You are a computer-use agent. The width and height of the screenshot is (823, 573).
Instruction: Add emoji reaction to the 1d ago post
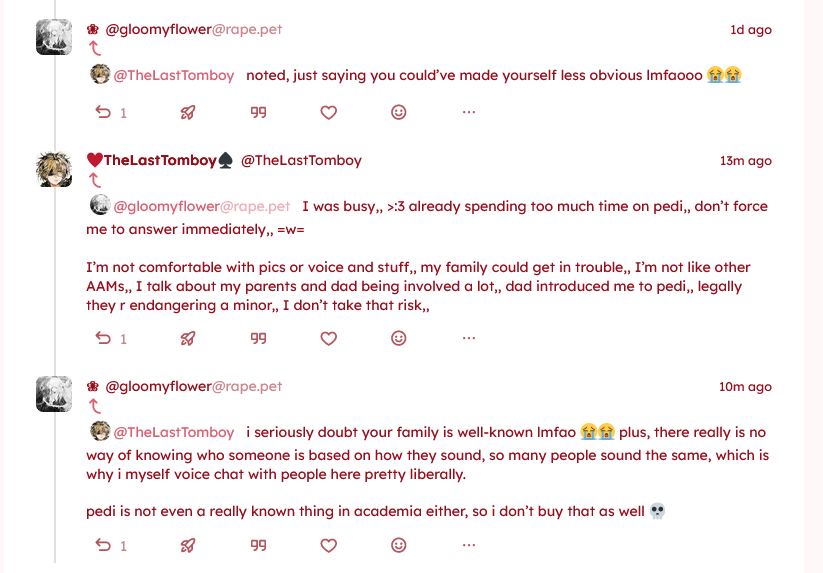[398, 113]
